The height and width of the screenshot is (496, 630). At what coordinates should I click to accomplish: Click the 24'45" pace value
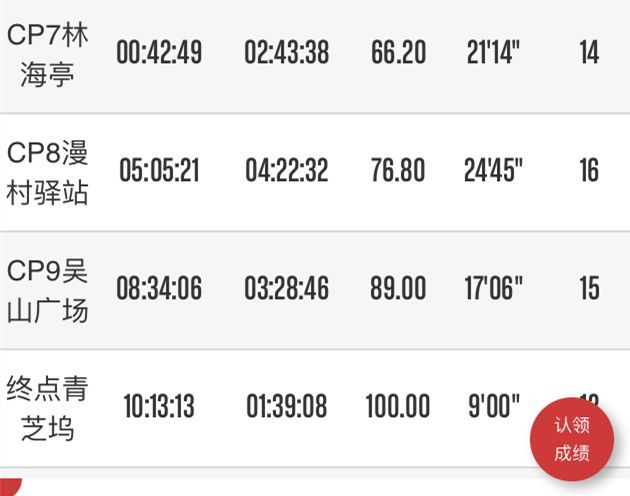pos(494,171)
